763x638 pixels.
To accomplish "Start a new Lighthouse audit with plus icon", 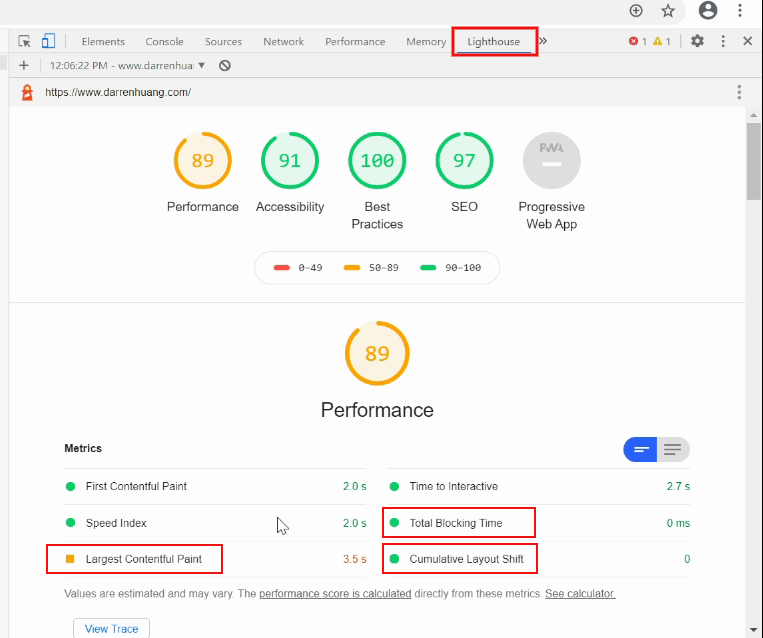I will (24, 65).
